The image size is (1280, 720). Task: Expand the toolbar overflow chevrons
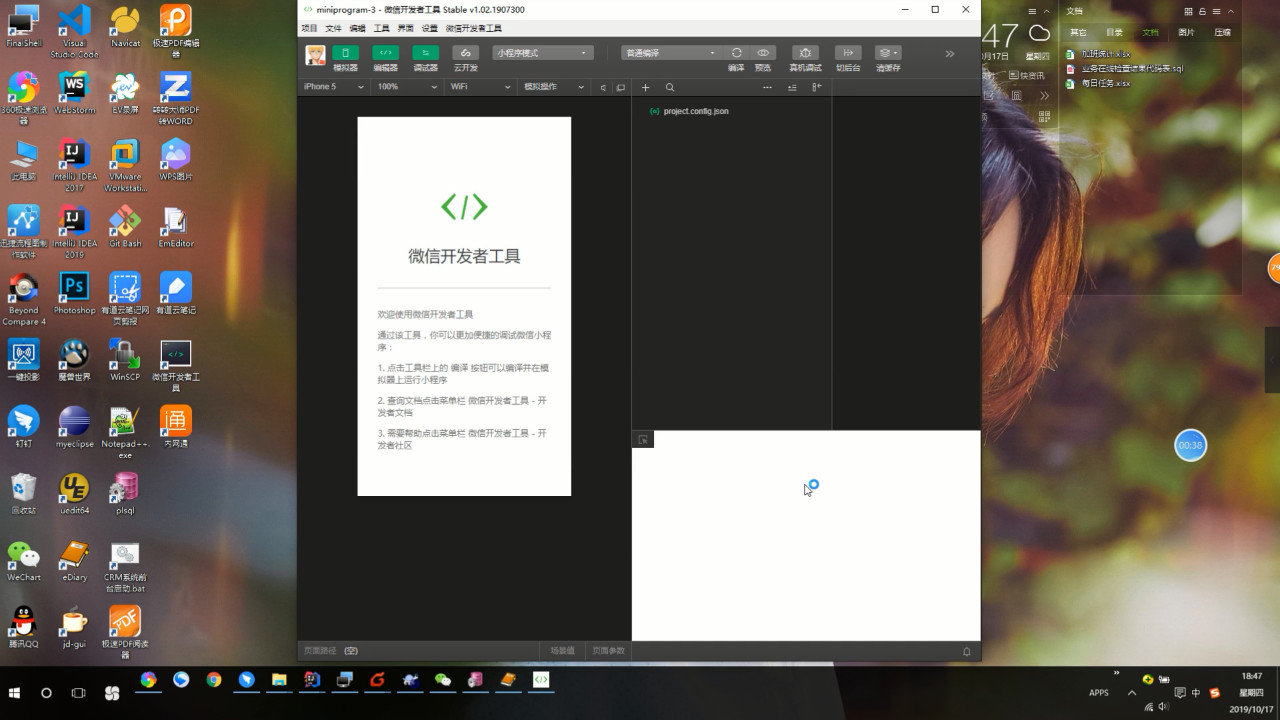pos(950,54)
